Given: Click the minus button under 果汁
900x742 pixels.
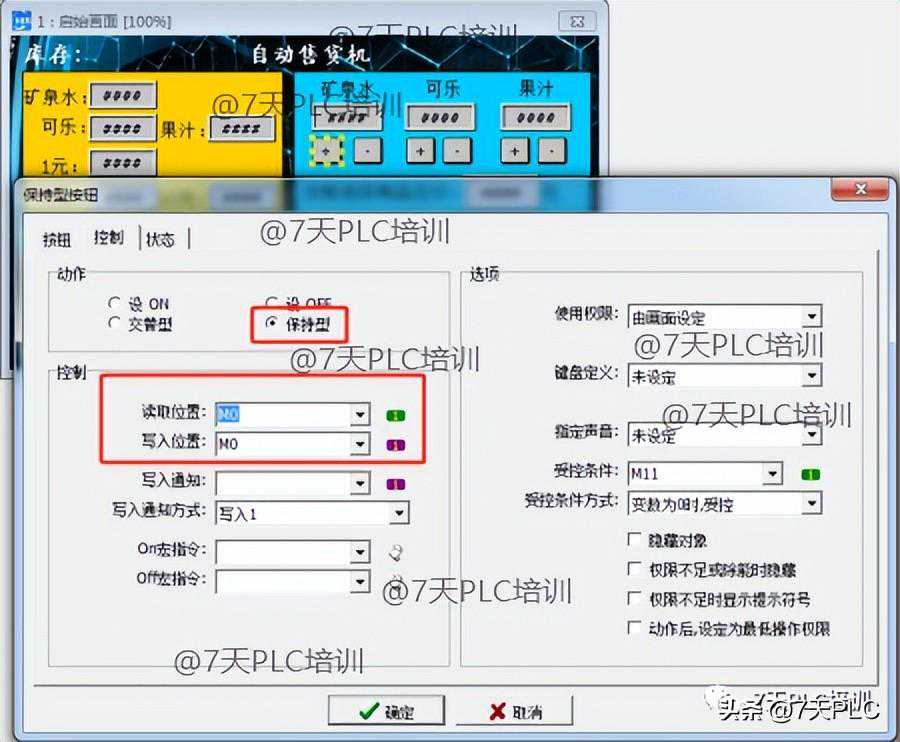Looking at the screenshot, I should pos(552,150).
